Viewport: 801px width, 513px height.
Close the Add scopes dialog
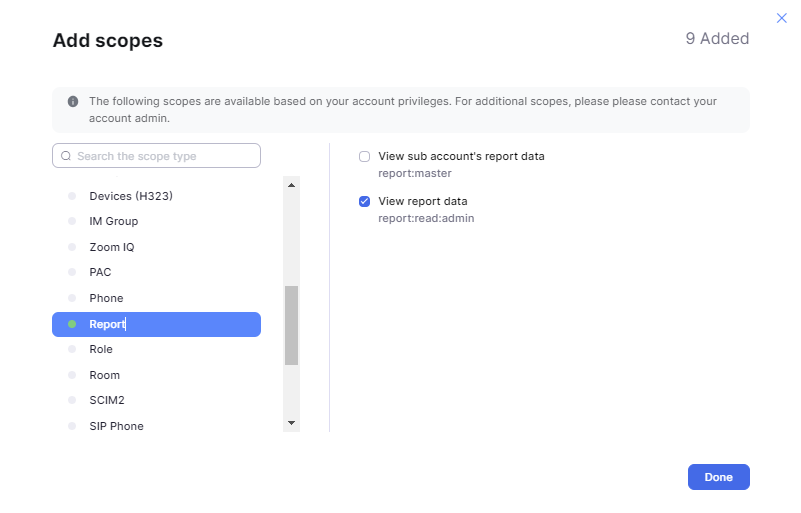[x=781, y=18]
